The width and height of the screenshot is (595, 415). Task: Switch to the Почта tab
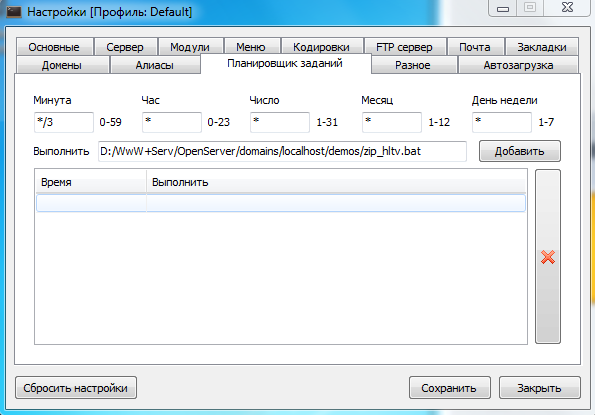475,47
